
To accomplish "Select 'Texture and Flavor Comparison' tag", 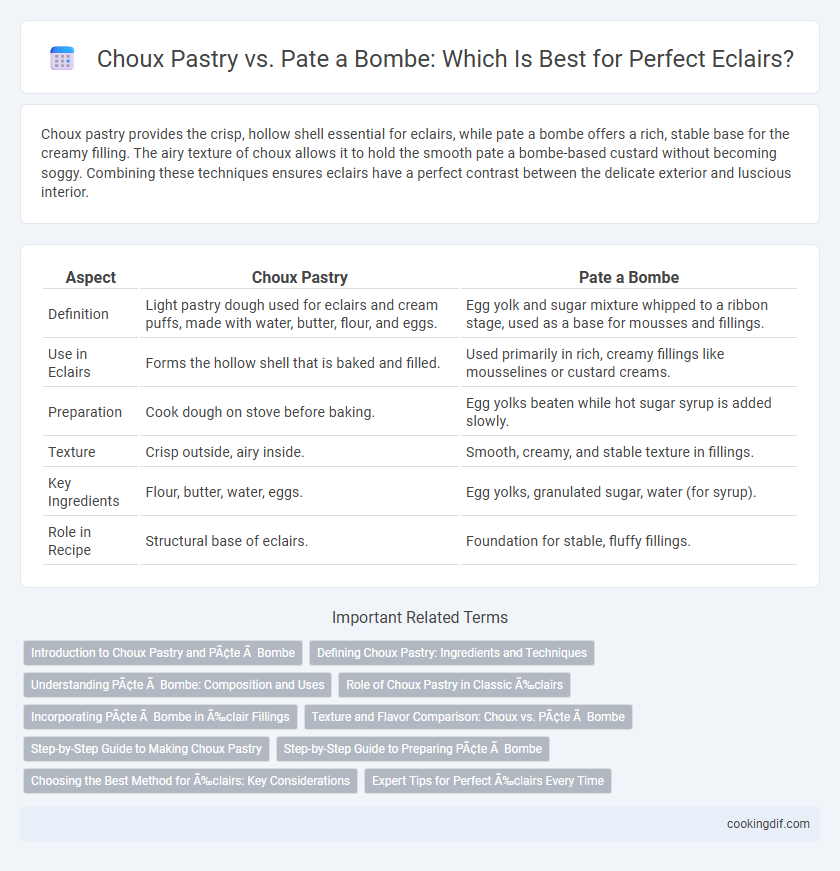I will 468,717.
